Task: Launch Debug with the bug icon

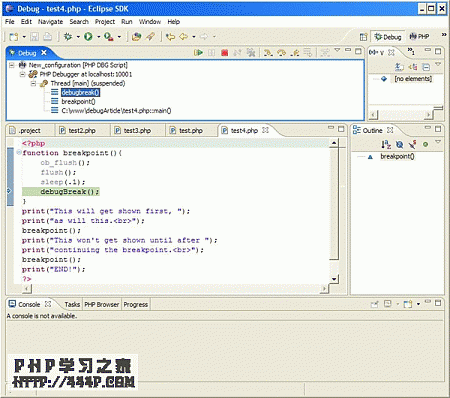Action: [x=68, y=37]
